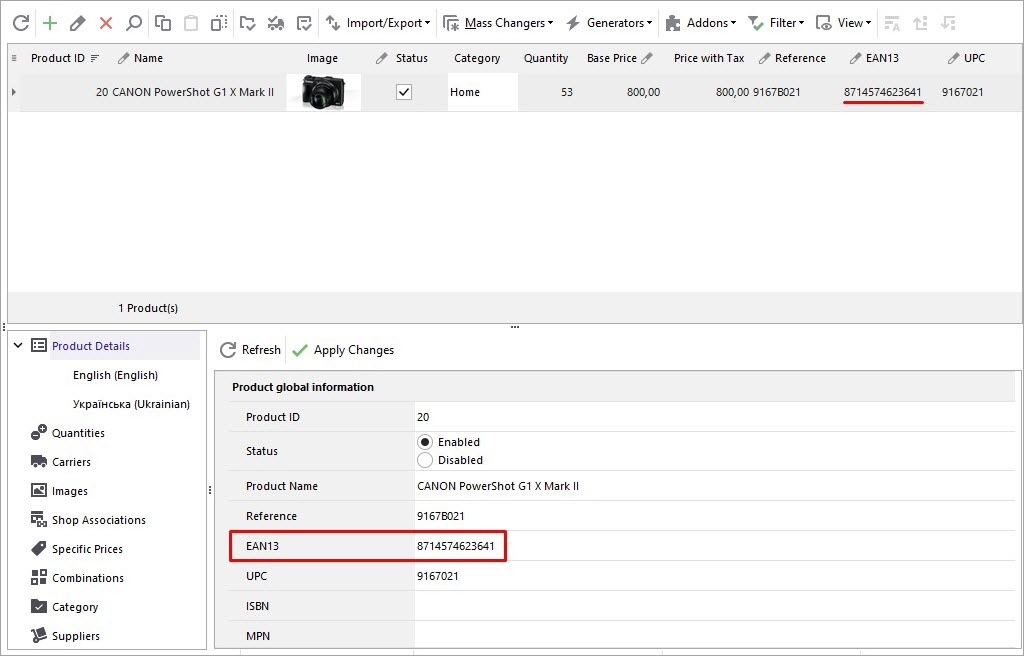Select the Enabled status radio button

(x=424, y=442)
